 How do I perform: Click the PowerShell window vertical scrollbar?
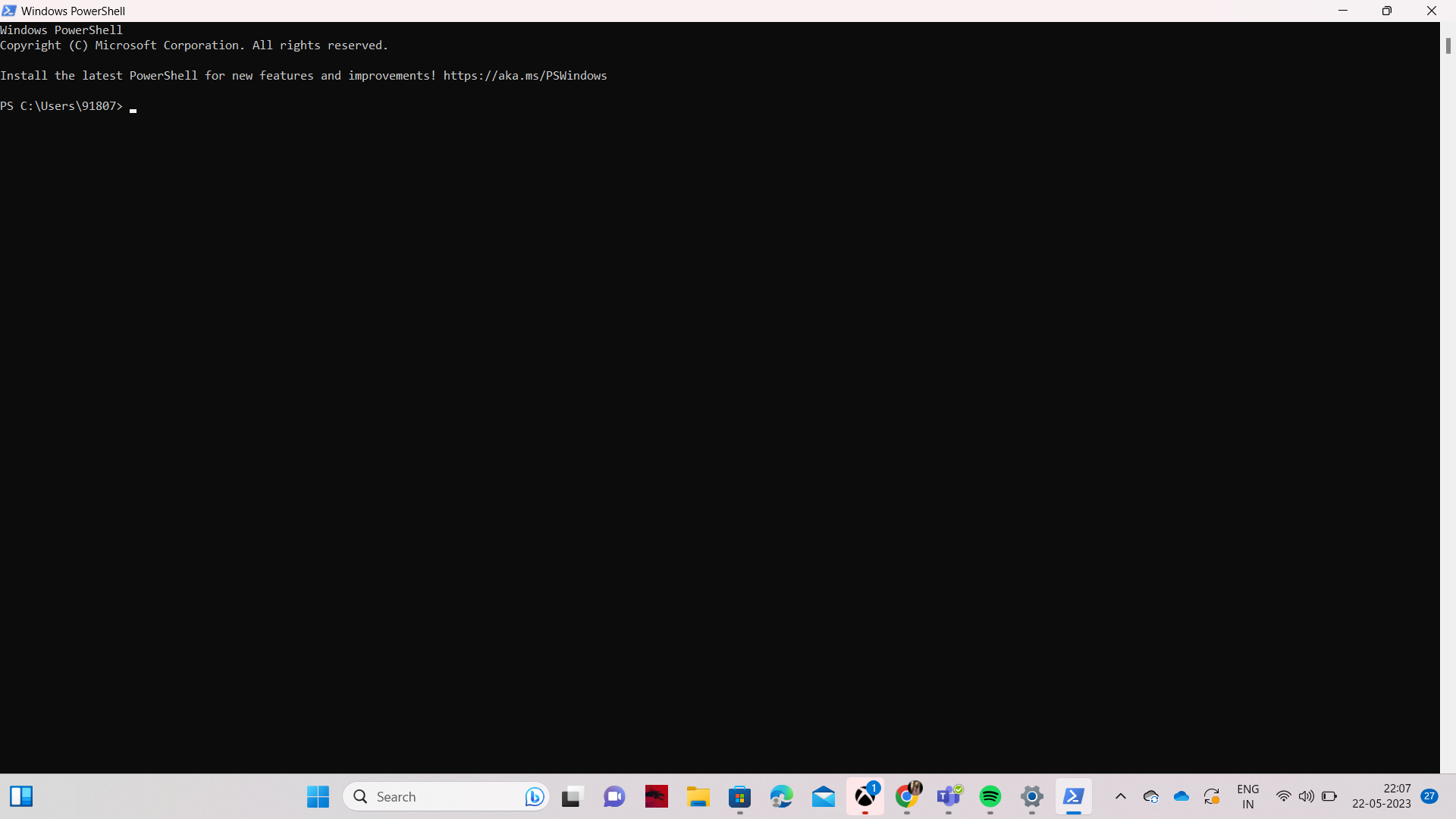[1448, 45]
